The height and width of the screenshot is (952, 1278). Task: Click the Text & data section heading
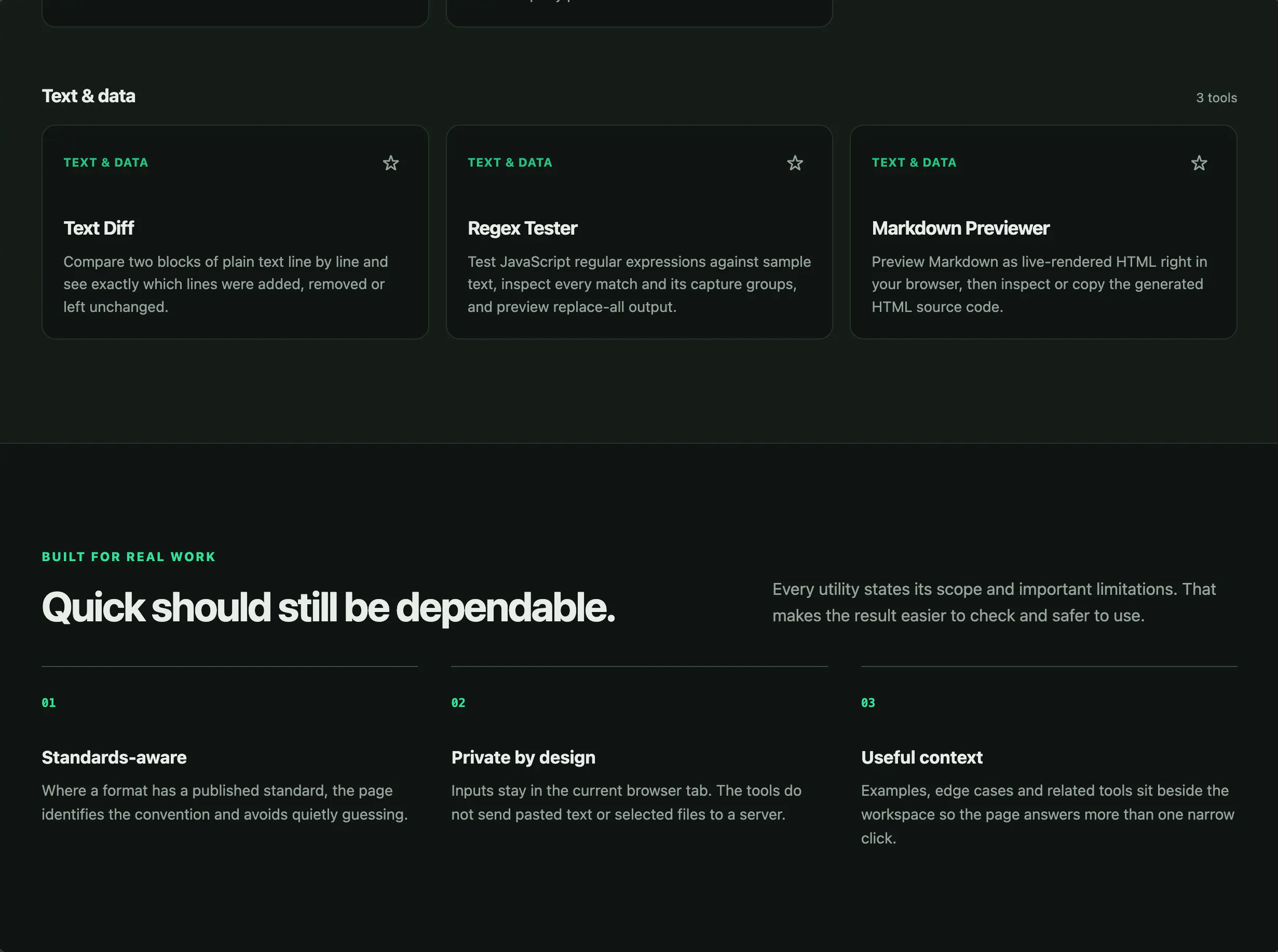89,96
